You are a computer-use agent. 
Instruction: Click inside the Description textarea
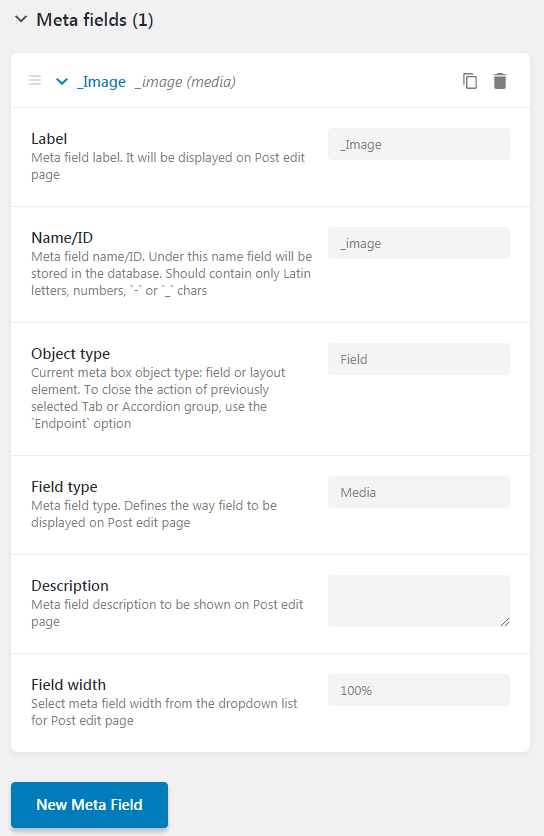coord(419,601)
